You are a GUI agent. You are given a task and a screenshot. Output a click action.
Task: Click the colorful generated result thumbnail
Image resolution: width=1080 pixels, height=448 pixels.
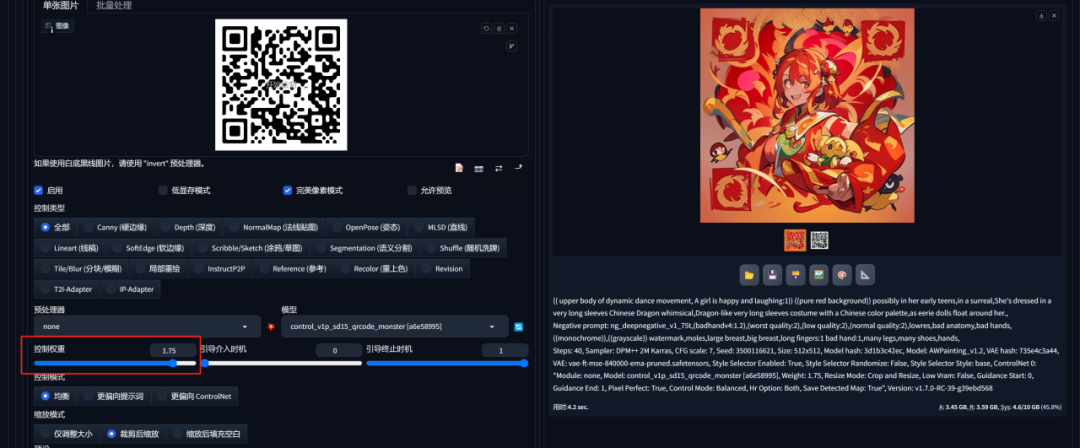(795, 240)
